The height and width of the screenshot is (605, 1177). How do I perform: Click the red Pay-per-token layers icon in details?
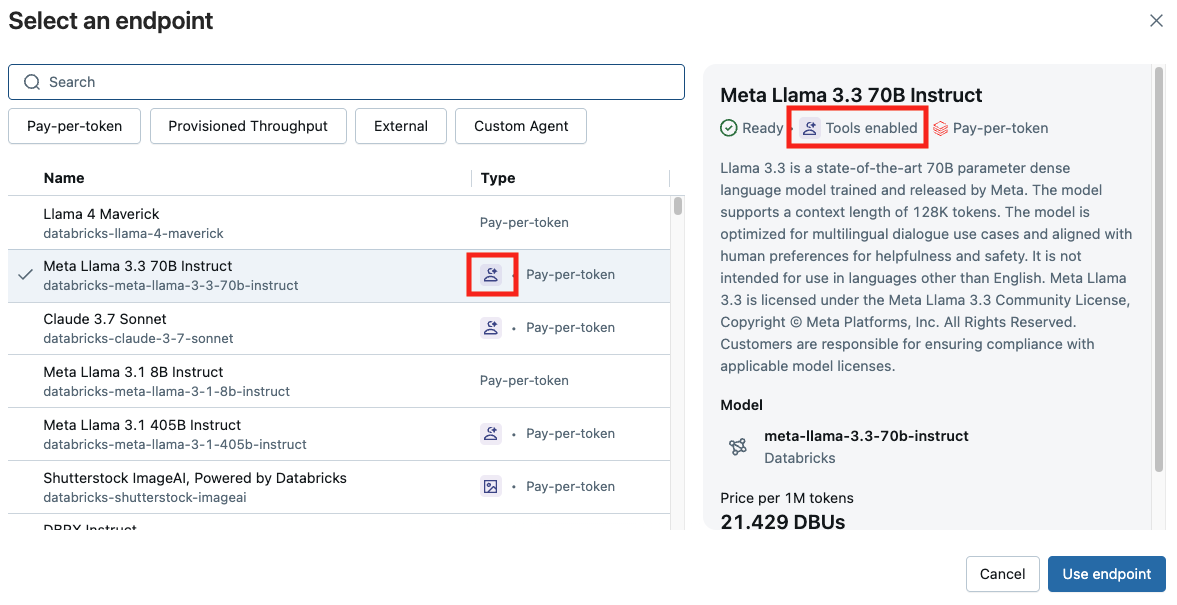tap(940, 128)
